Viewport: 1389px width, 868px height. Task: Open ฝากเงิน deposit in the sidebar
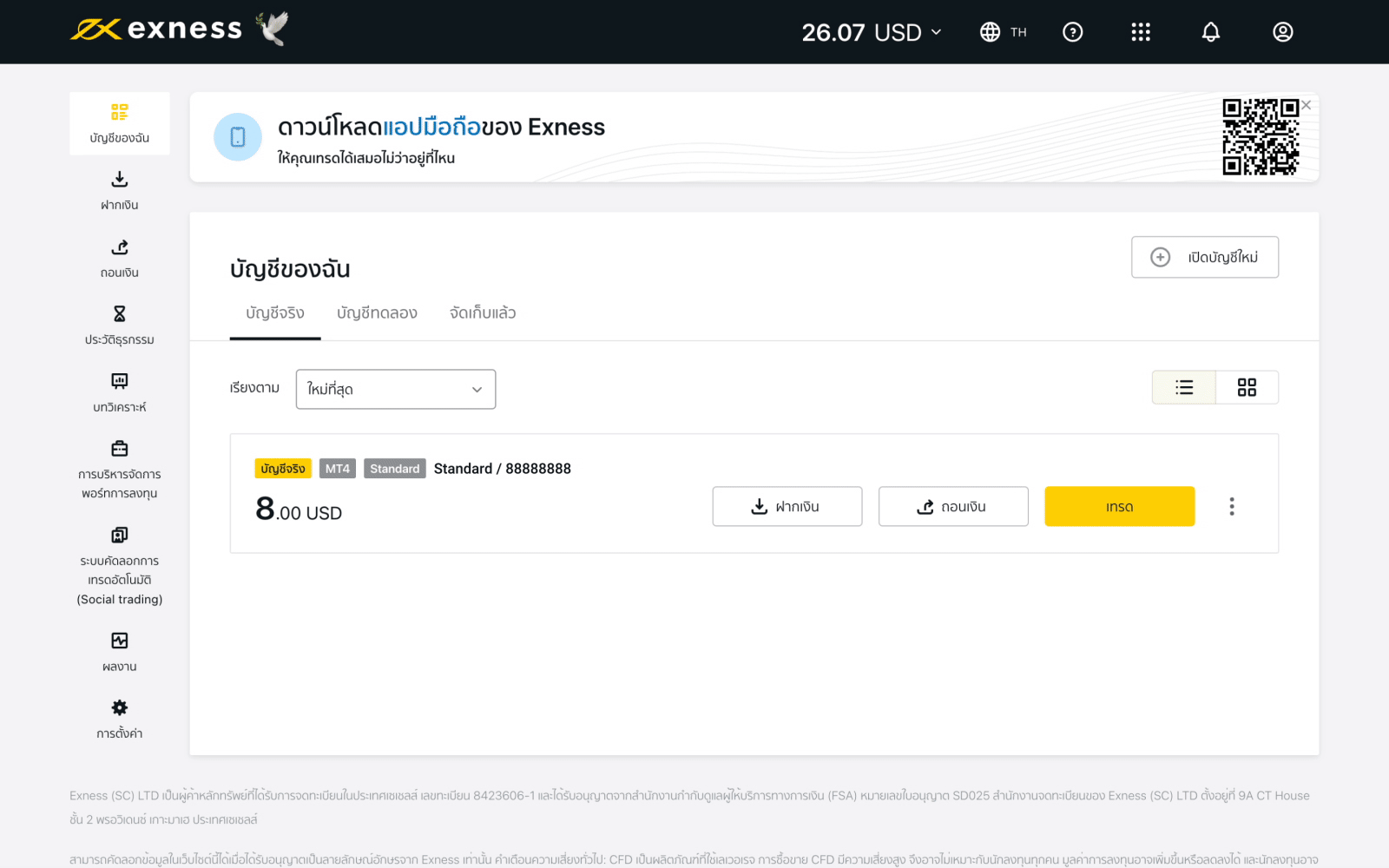[x=120, y=191]
